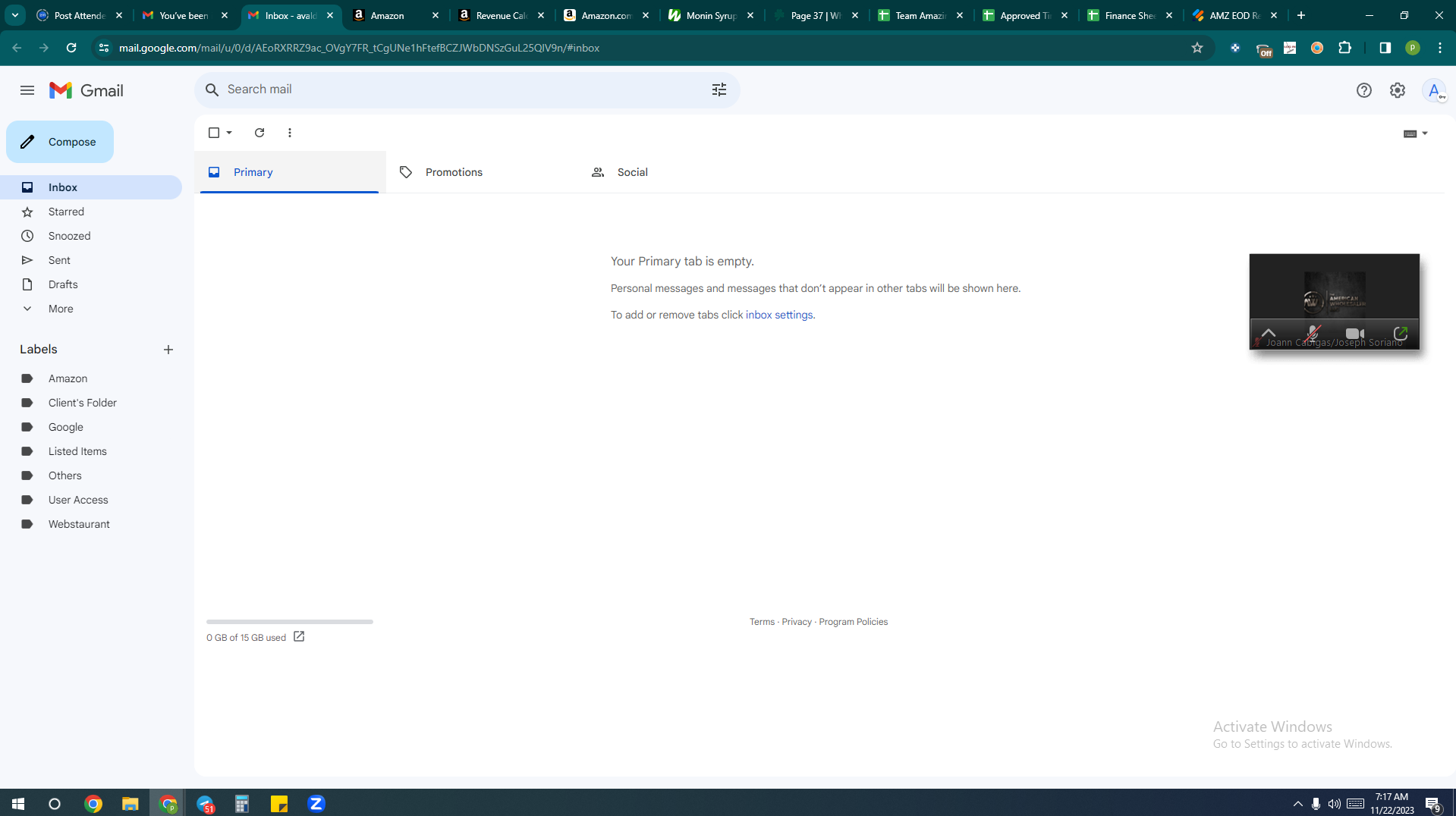Open the Gmail main menu hamburger
This screenshot has height=816, width=1456.
[27, 90]
